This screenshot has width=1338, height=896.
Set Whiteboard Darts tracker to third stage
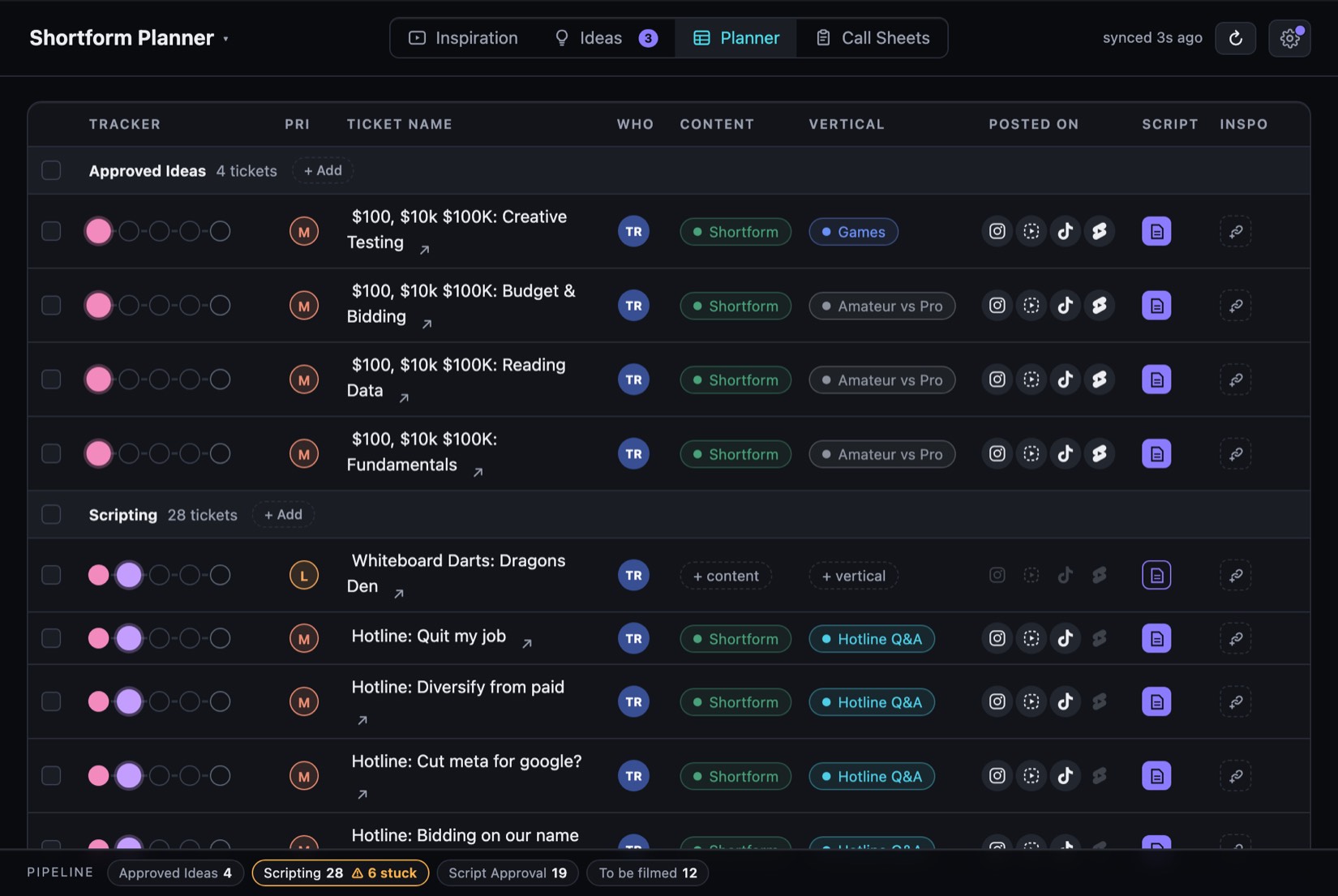159,575
